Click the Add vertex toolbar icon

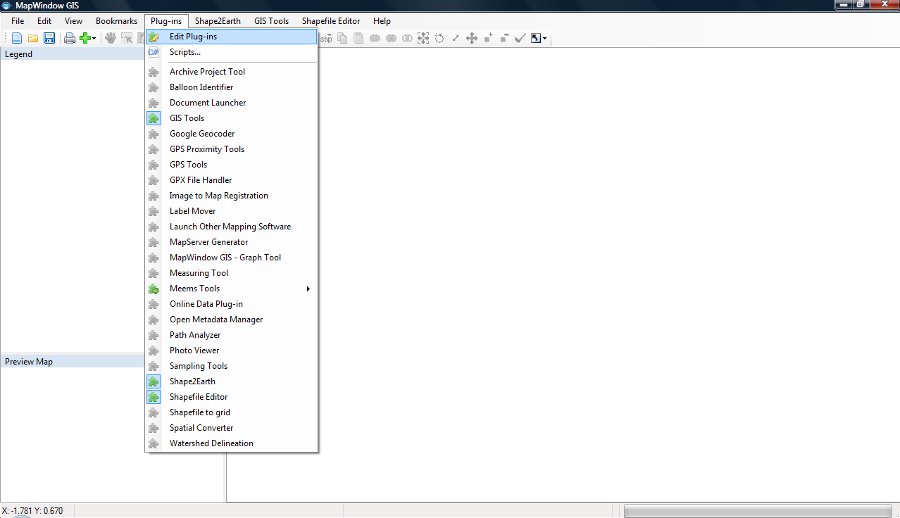click(488, 38)
